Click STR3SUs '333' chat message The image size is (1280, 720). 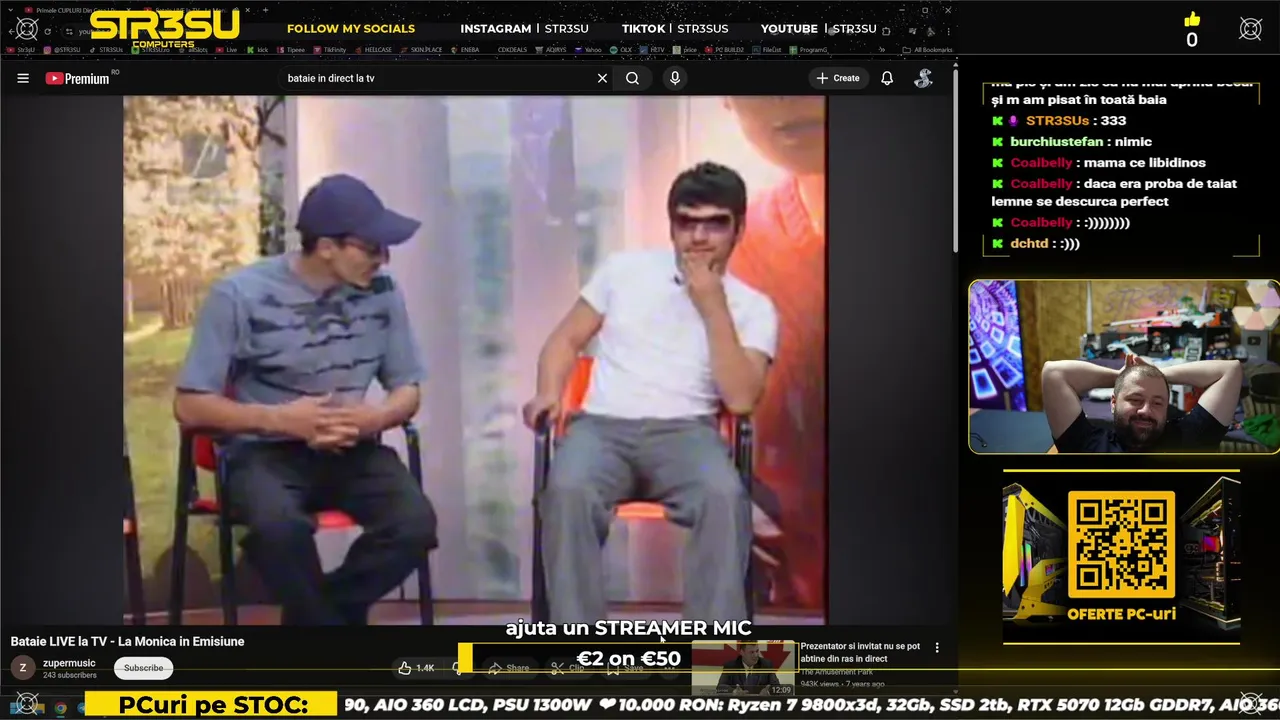coord(1059,121)
